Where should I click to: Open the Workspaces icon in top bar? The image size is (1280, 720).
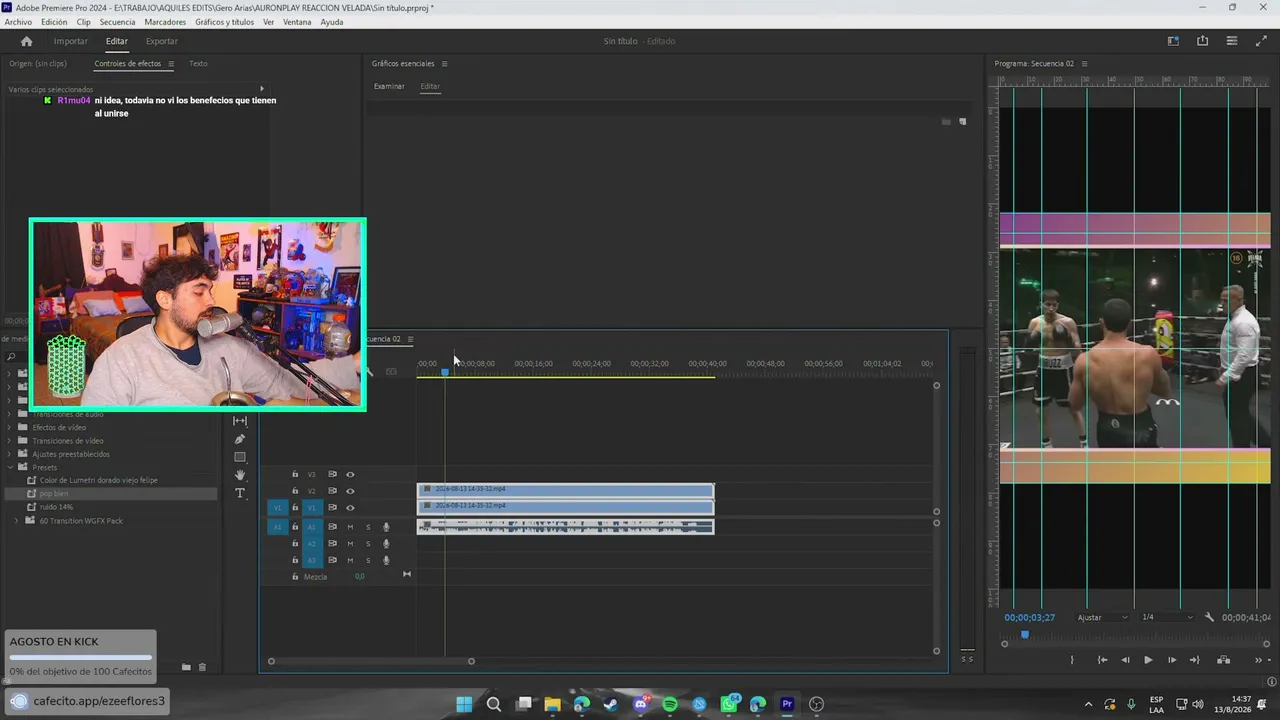[x=1173, y=41]
